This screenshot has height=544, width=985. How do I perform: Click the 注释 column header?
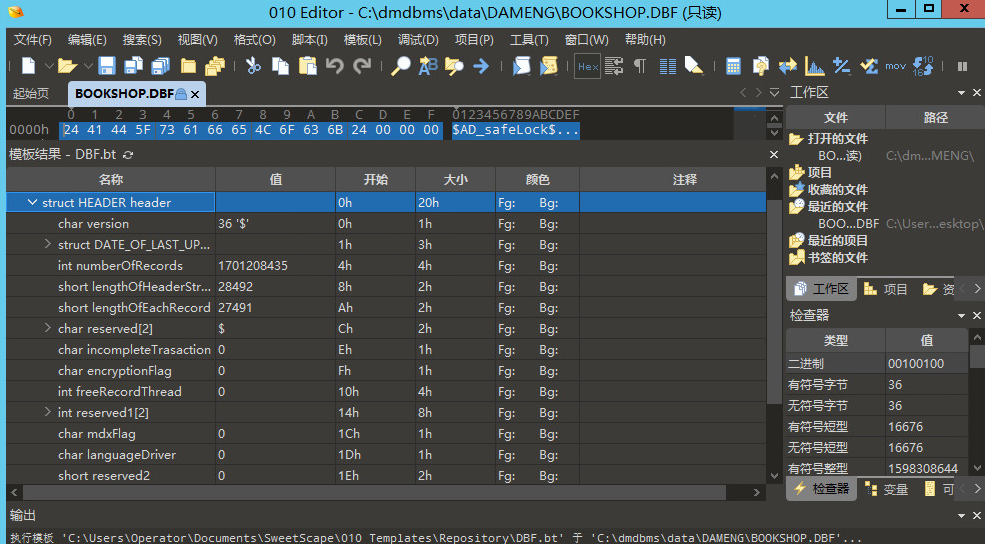[672, 180]
